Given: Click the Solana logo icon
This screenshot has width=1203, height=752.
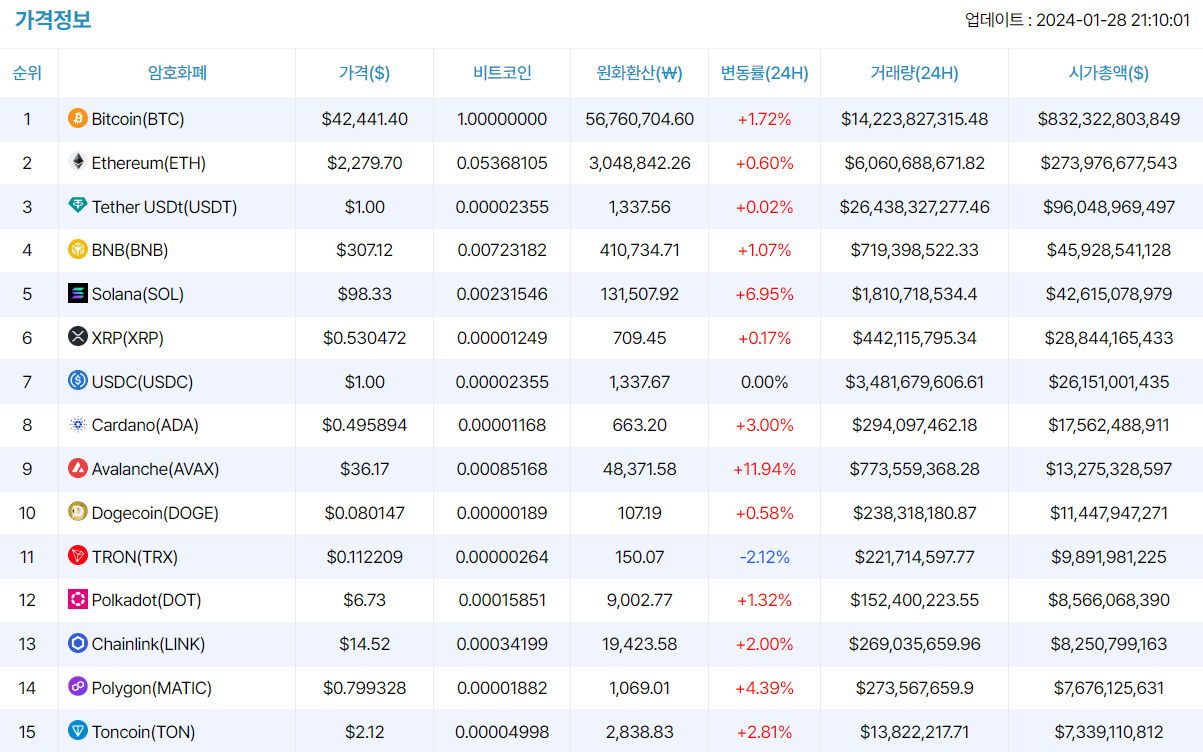Looking at the screenshot, I should coord(78,294).
